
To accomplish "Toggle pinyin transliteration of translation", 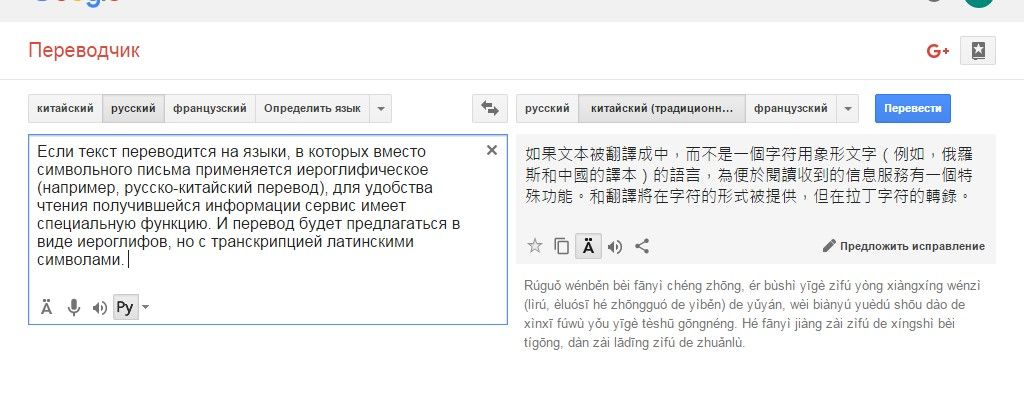I will click(588, 246).
